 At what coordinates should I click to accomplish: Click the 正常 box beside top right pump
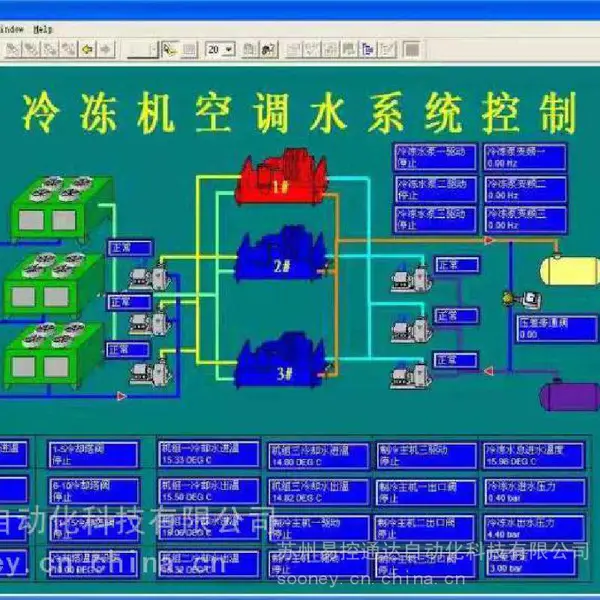pos(457,265)
